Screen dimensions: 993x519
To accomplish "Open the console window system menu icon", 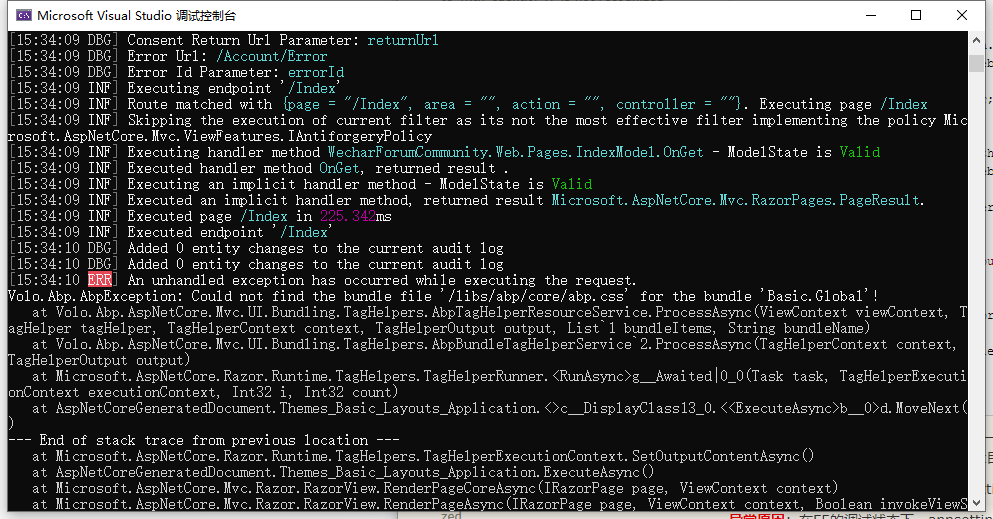I will tap(23, 15).
